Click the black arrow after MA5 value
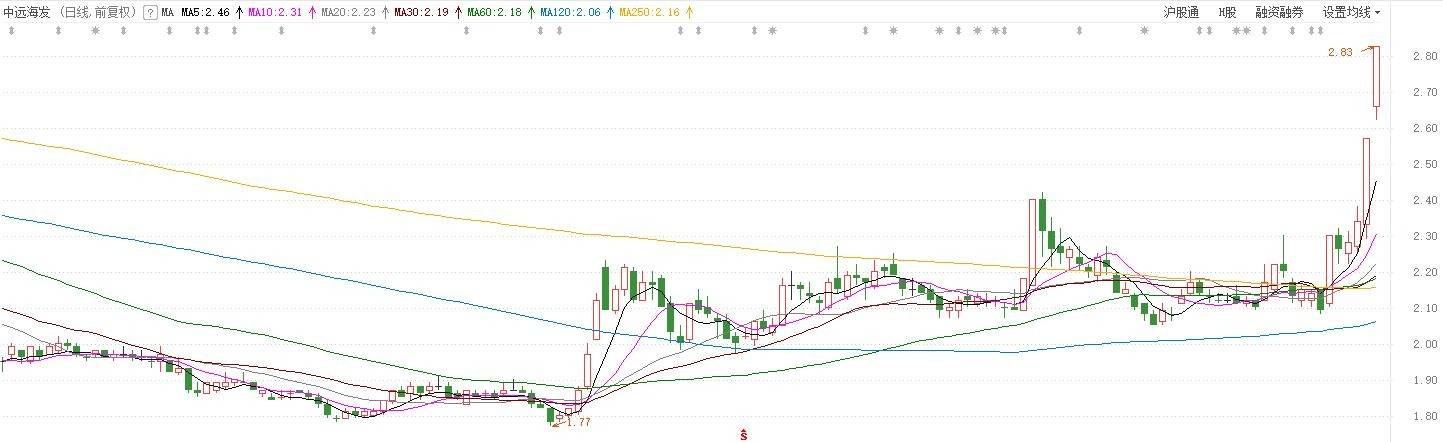Screen dimensions: 1443x442 [238, 13]
